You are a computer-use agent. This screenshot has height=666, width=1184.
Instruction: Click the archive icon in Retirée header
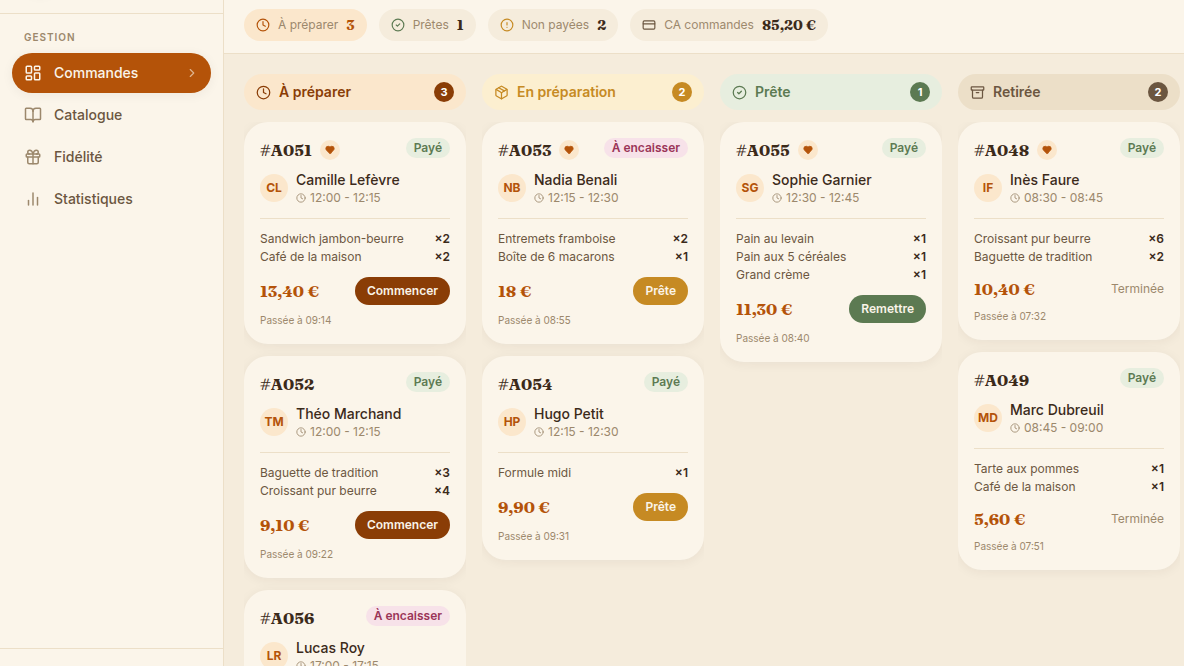point(977,92)
